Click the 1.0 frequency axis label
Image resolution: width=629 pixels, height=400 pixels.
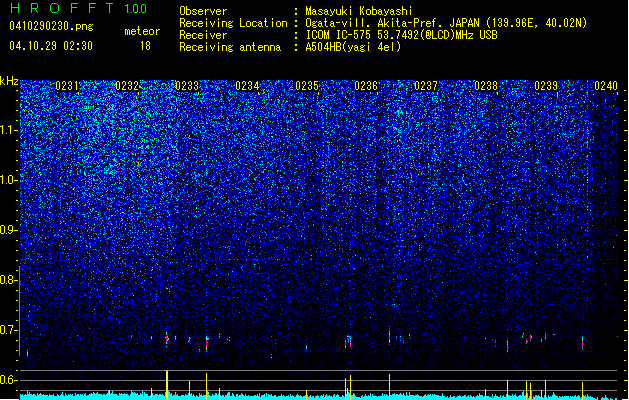(9, 180)
